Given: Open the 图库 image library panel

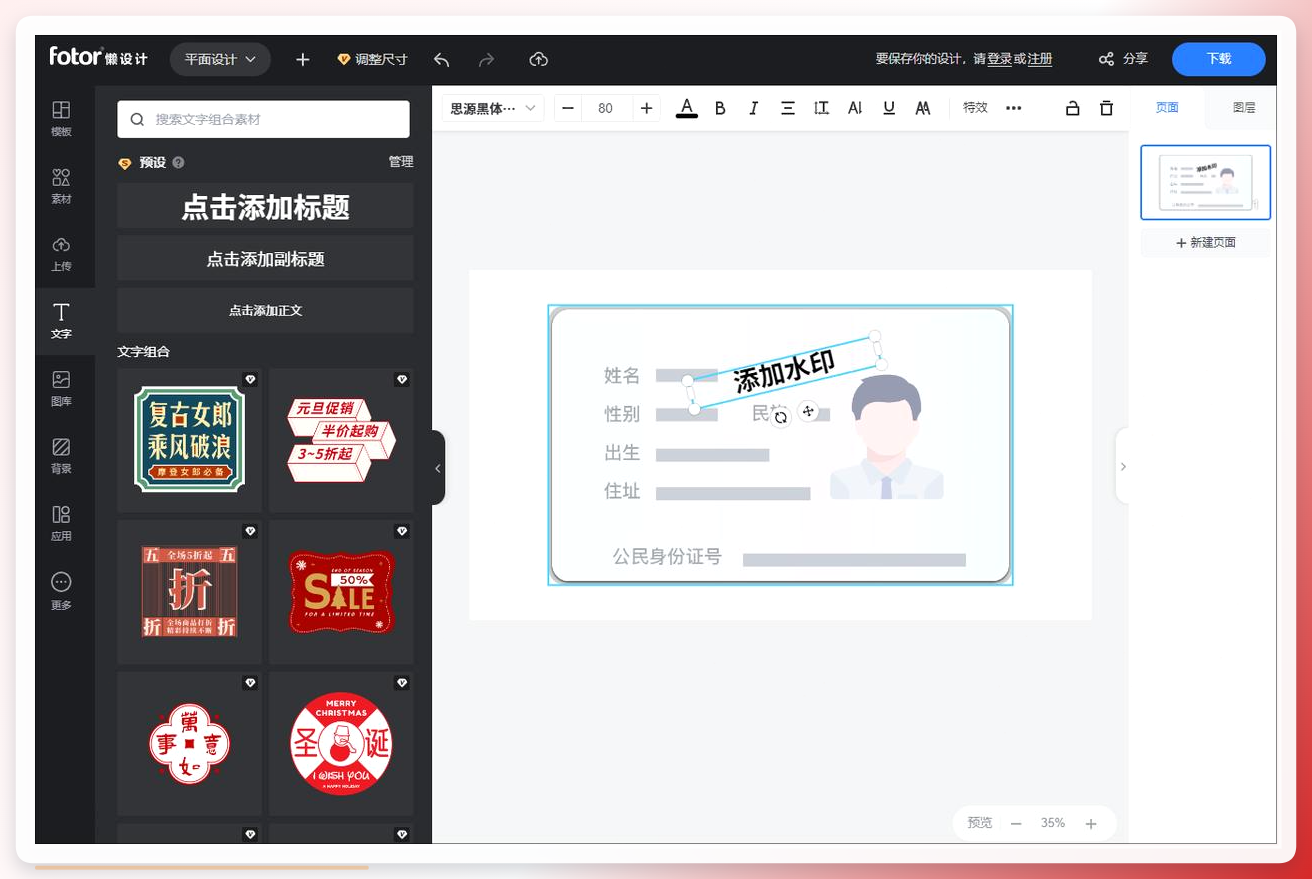Looking at the screenshot, I should point(61,388).
